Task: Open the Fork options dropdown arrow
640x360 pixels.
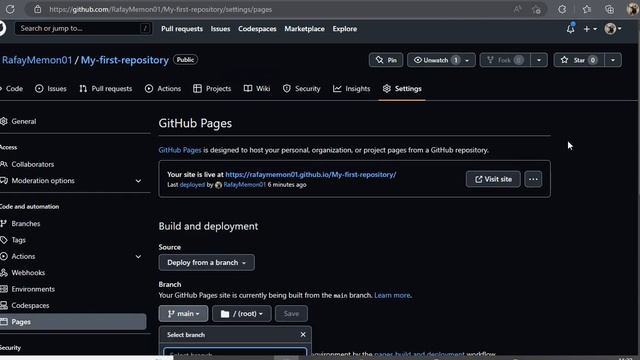Action: pos(539,60)
